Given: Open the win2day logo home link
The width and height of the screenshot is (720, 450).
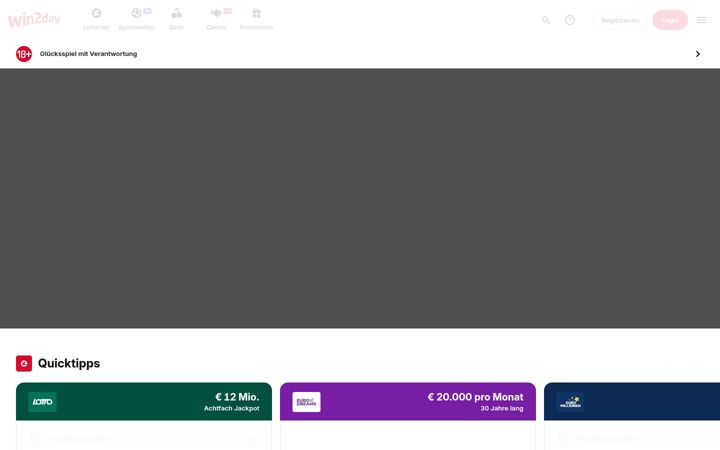Looking at the screenshot, I should tap(34, 20).
